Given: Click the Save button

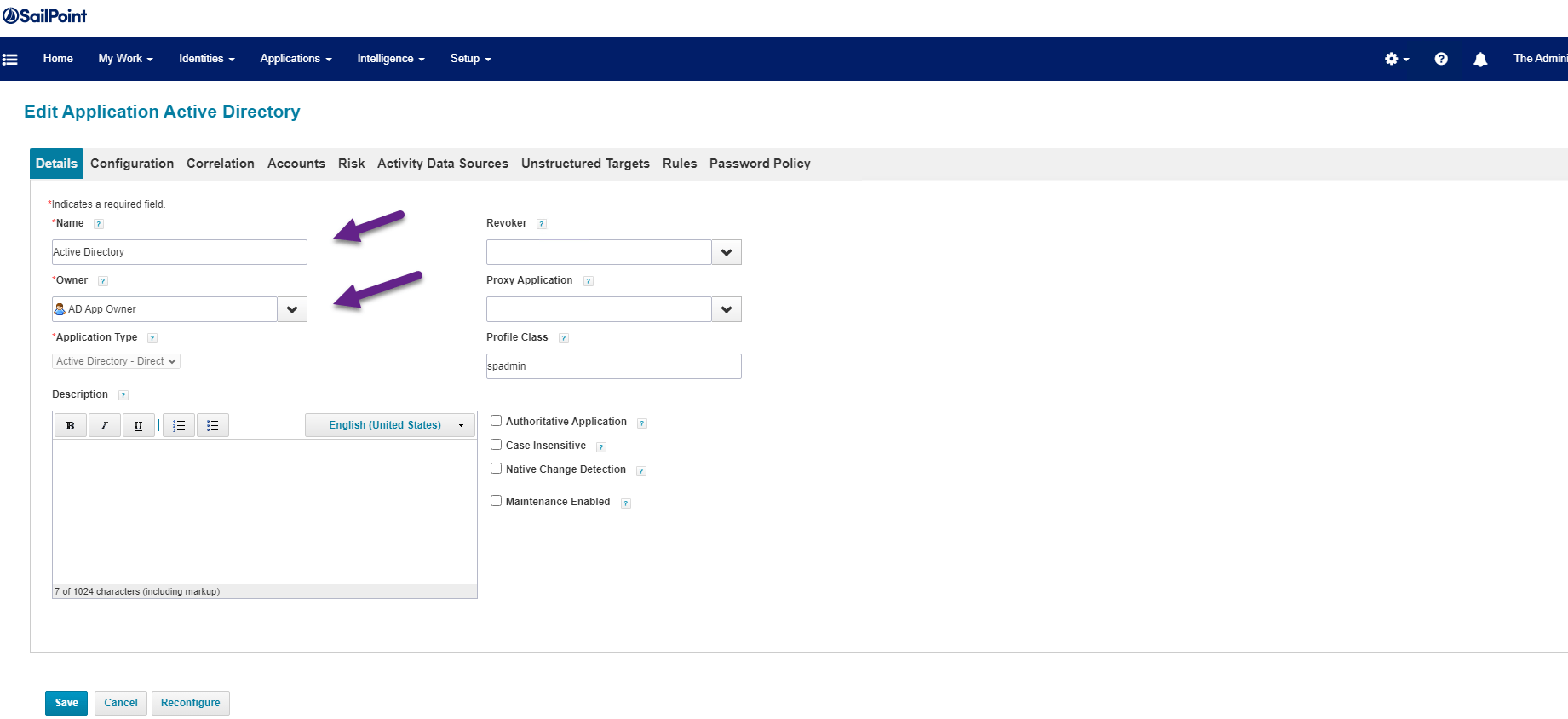Looking at the screenshot, I should pos(66,703).
